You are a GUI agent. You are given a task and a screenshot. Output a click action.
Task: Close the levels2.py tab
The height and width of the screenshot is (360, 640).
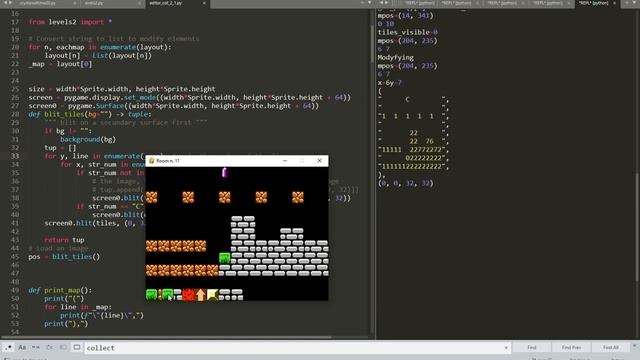(139, 3)
